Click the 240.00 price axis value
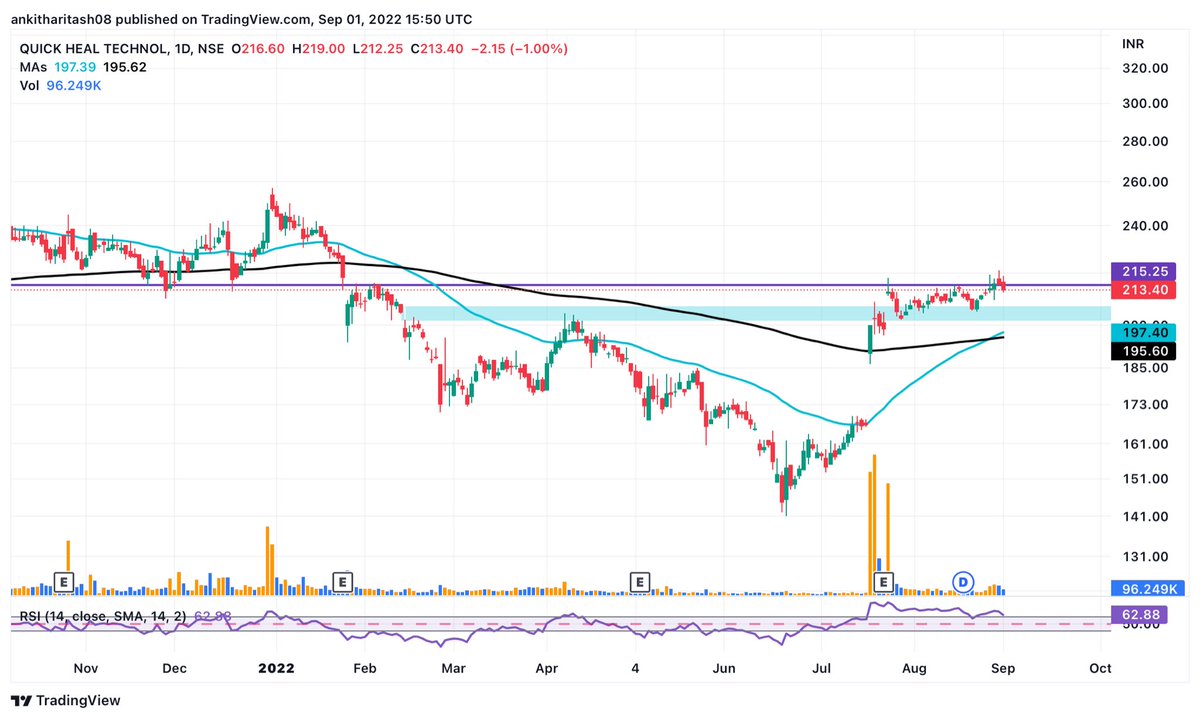Image resolution: width=1200 pixels, height=721 pixels. [x=1146, y=226]
